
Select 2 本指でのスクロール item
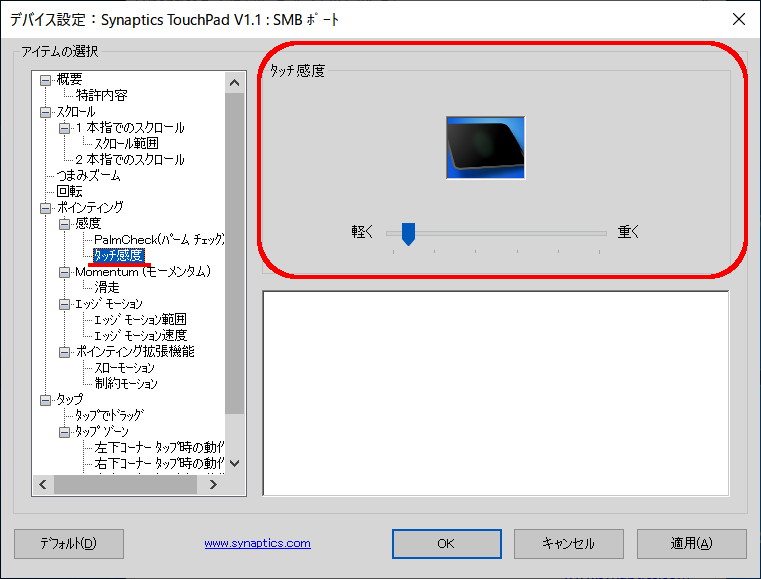[x=130, y=159]
